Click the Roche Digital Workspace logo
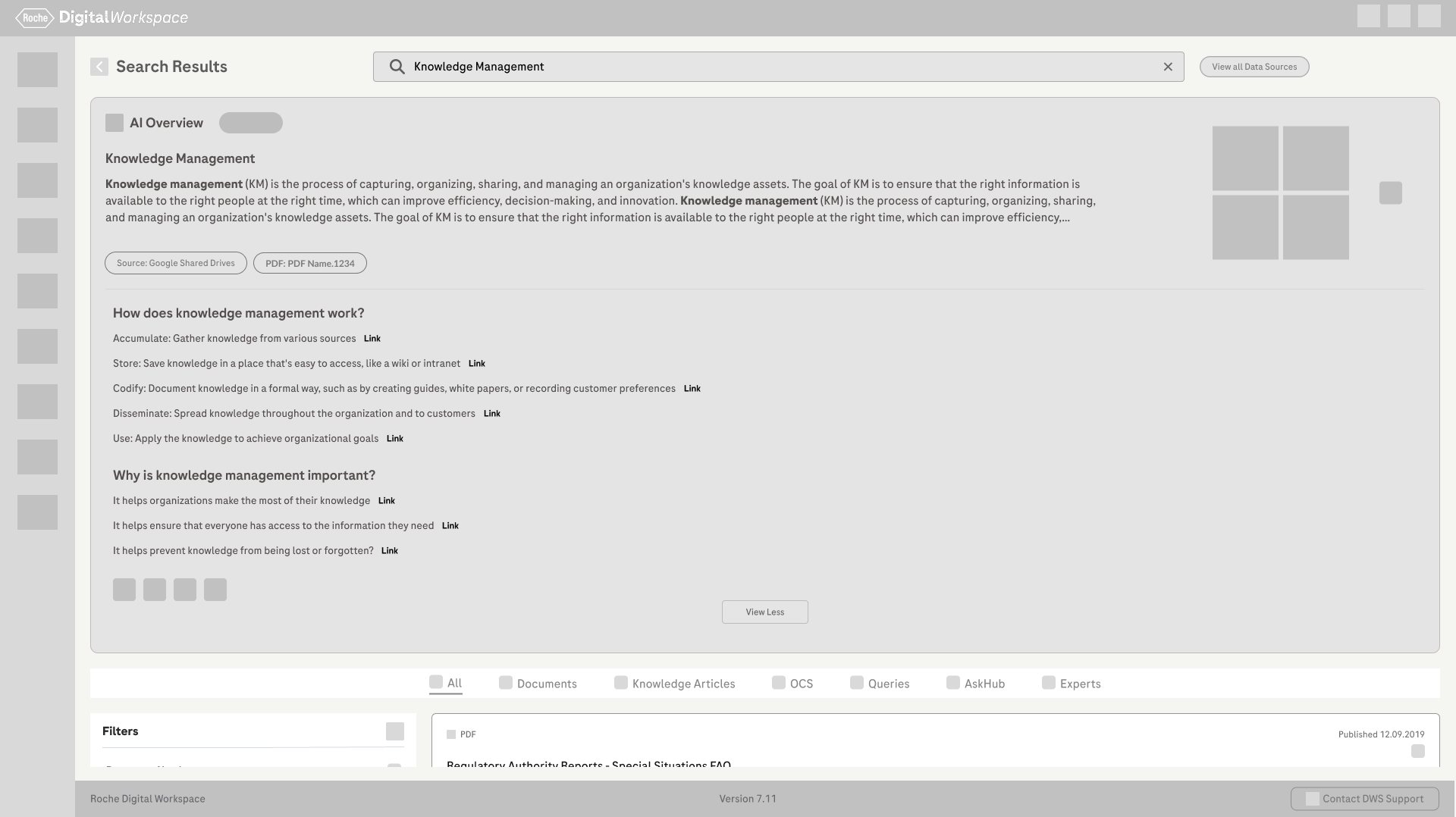The image size is (1456, 817). pos(102,17)
